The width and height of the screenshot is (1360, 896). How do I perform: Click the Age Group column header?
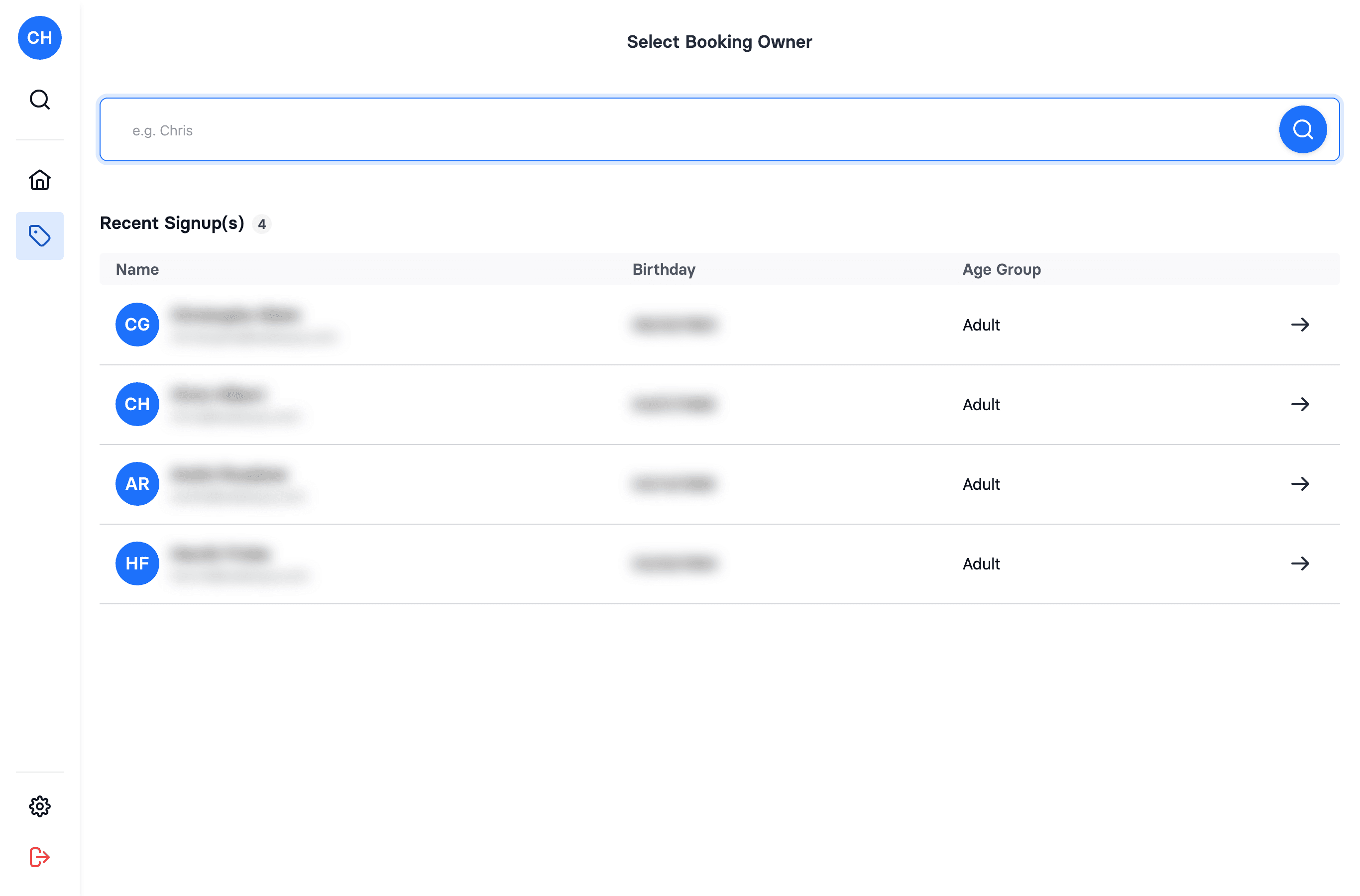click(x=1001, y=269)
